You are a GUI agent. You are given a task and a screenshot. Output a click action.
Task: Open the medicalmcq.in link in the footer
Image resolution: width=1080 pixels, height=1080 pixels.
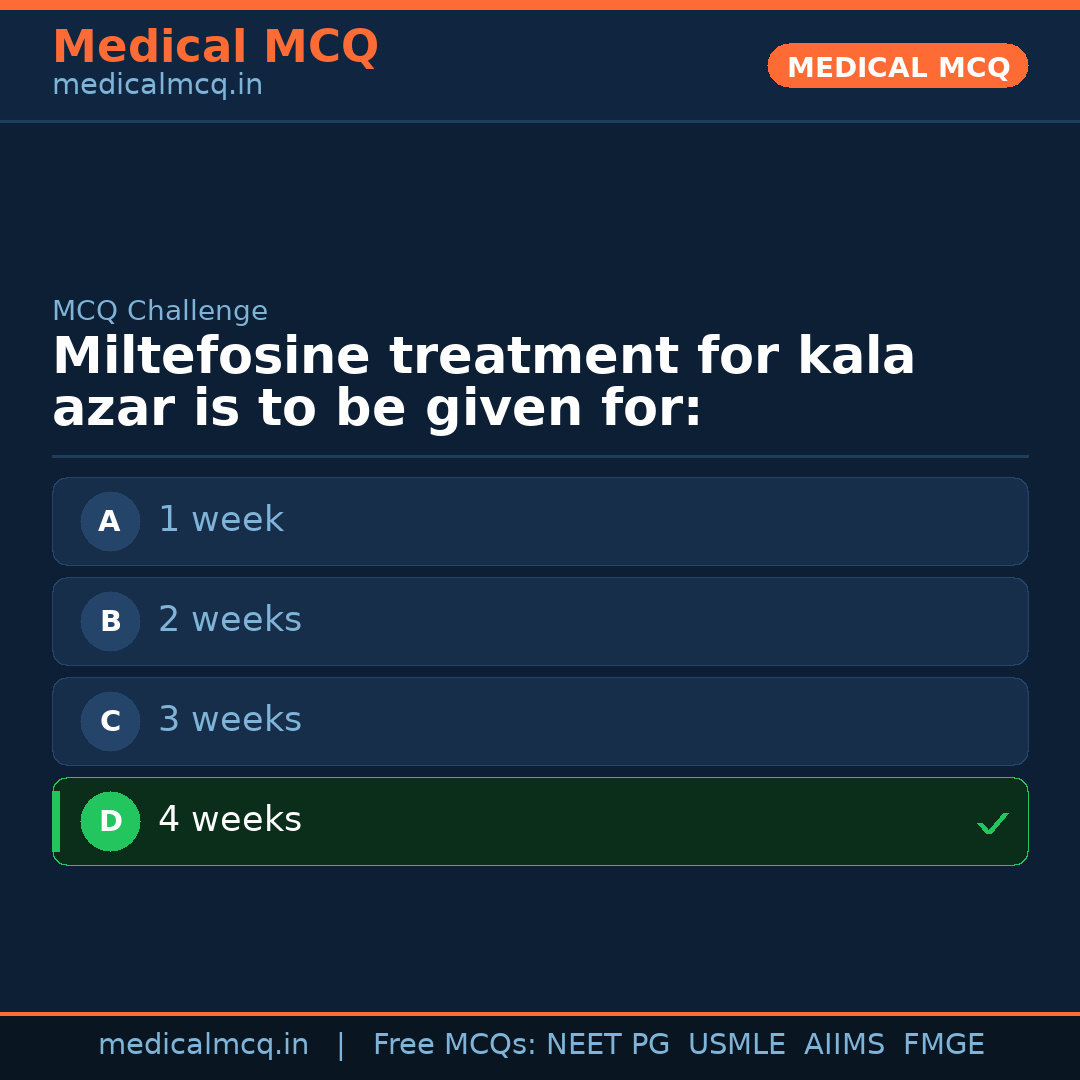click(x=203, y=1045)
